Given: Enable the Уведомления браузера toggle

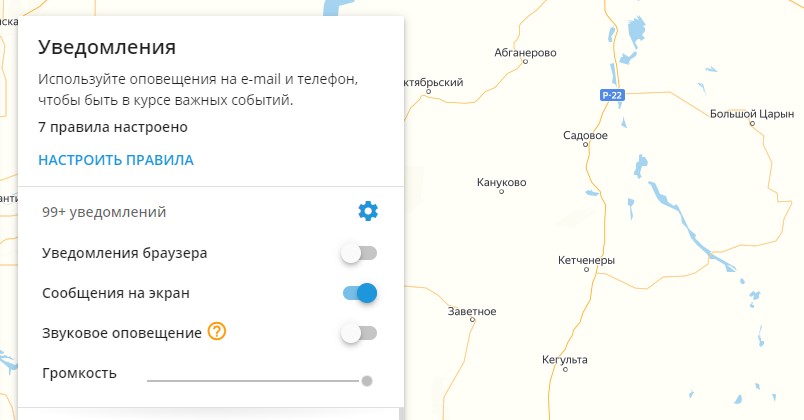Looking at the screenshot, I should click(358, 253).
